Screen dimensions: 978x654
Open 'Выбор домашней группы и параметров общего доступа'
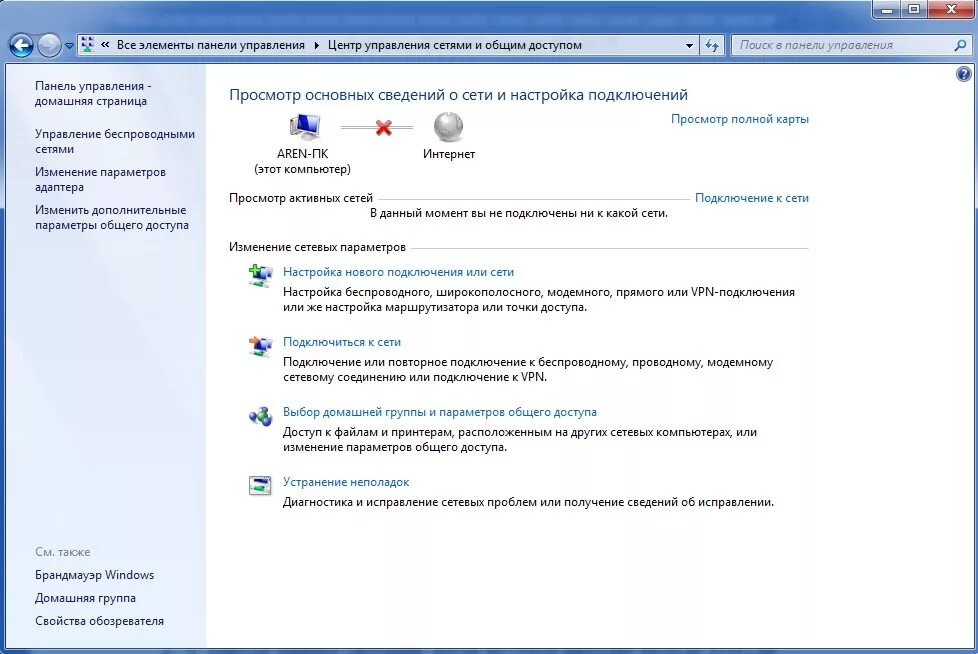(x=440, y=412)
